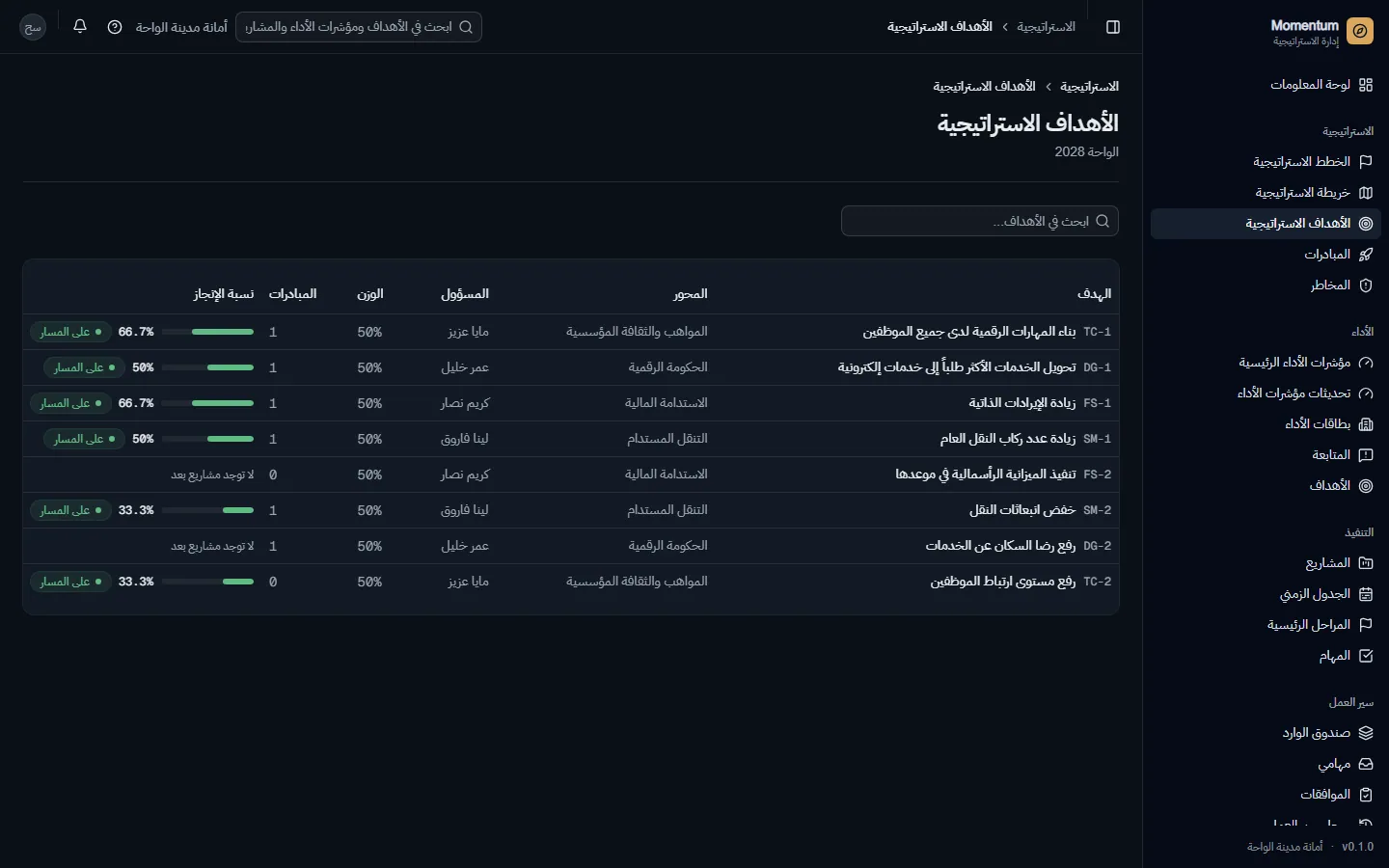Click the الموافقات clipboard icon
This screenshot has height=868, width=1389.
coord(1365,795)
